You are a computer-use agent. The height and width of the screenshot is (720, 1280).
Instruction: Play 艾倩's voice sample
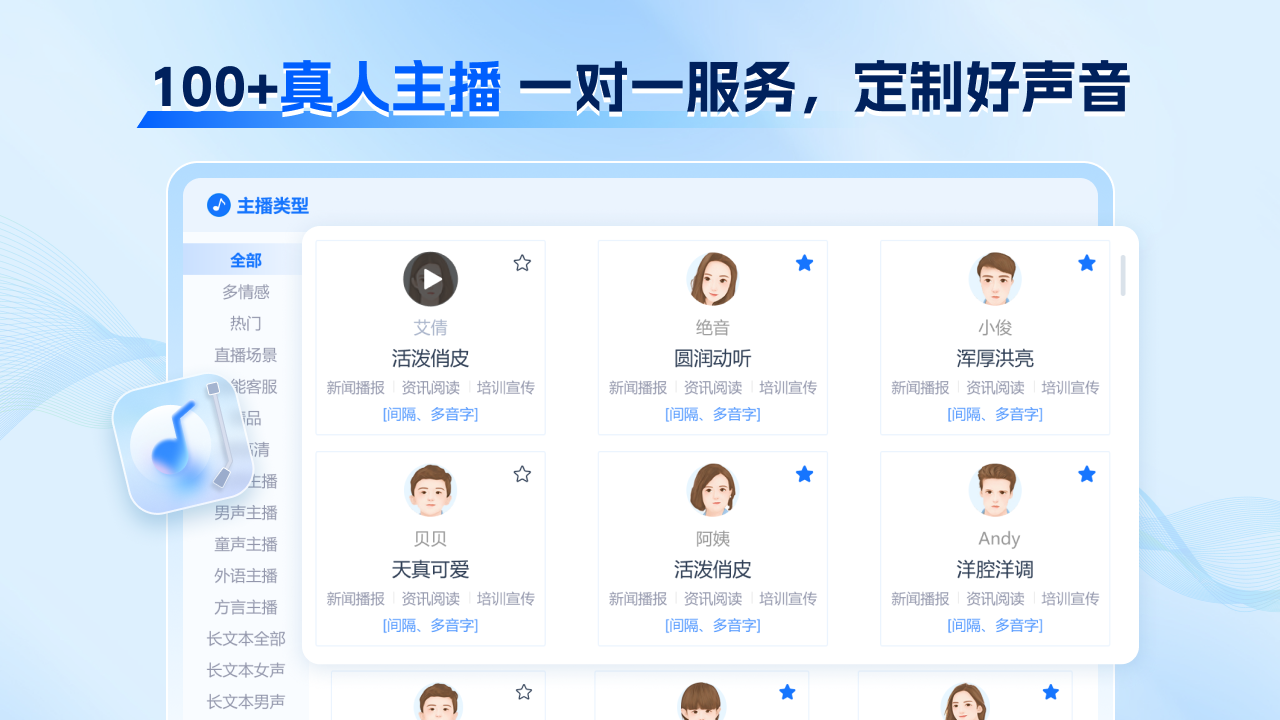click(430, 279)
